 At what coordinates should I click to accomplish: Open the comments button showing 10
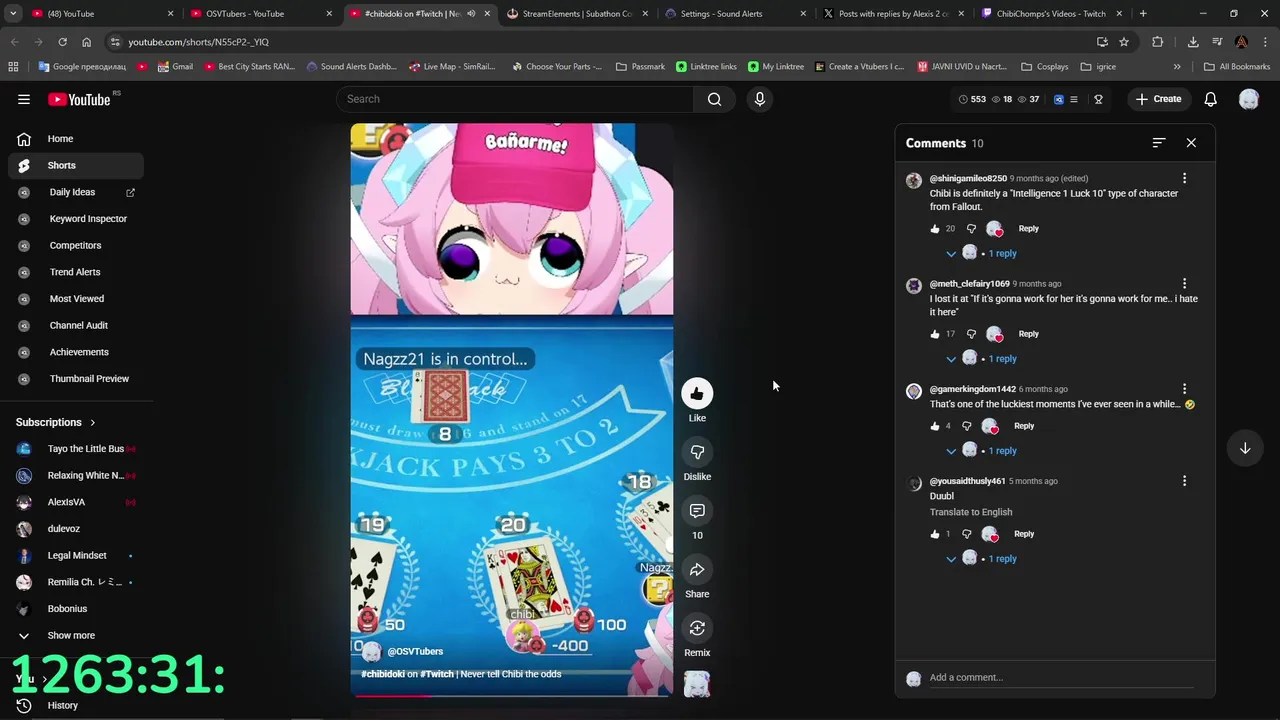[697, 511]
